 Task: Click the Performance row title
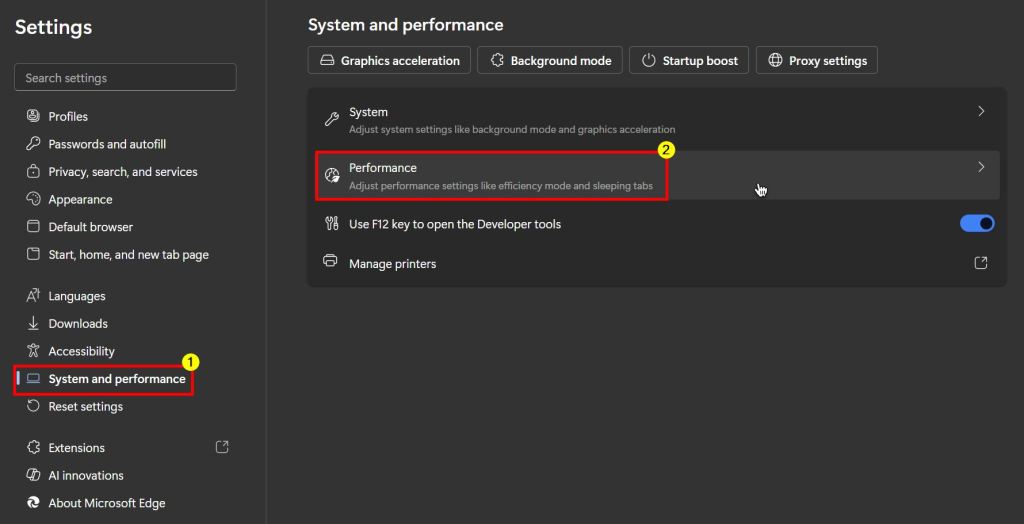click(x=383, y=167)
